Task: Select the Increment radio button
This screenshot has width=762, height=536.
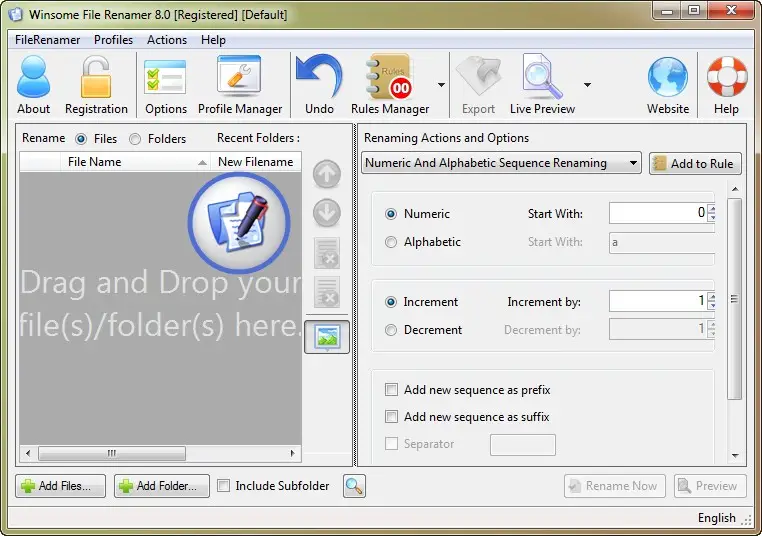Action: [x=391, y=302]
